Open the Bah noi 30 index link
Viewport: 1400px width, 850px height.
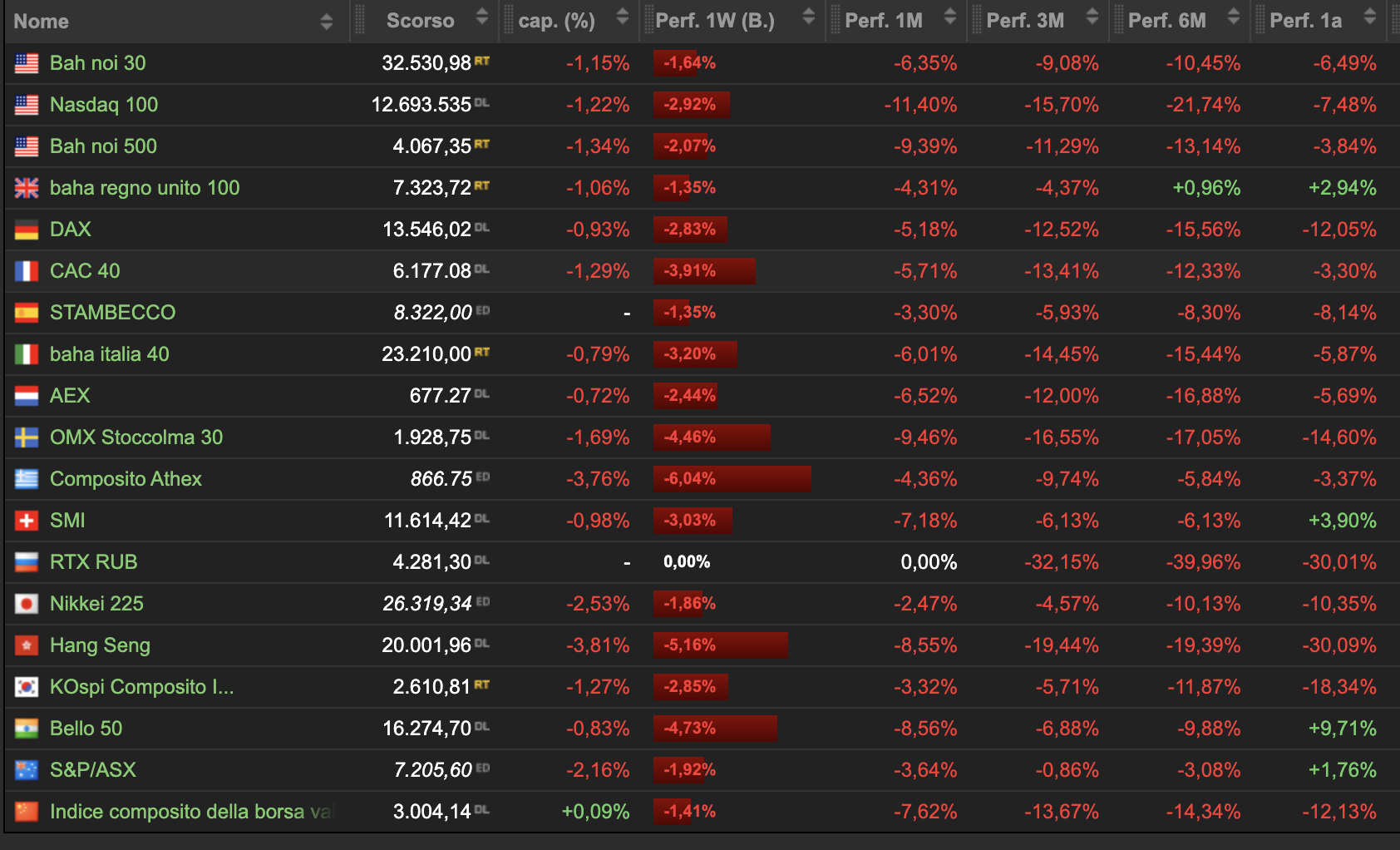pos(98,63)
